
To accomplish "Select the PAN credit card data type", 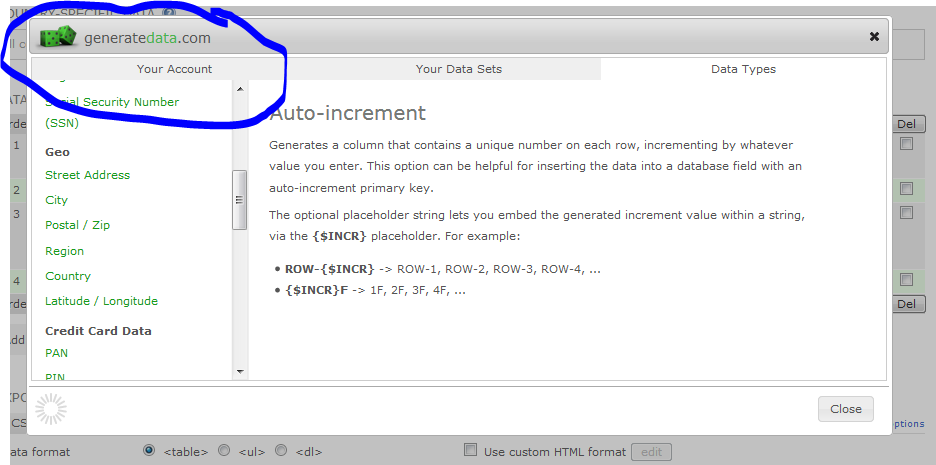I will [x=56, y=353].
